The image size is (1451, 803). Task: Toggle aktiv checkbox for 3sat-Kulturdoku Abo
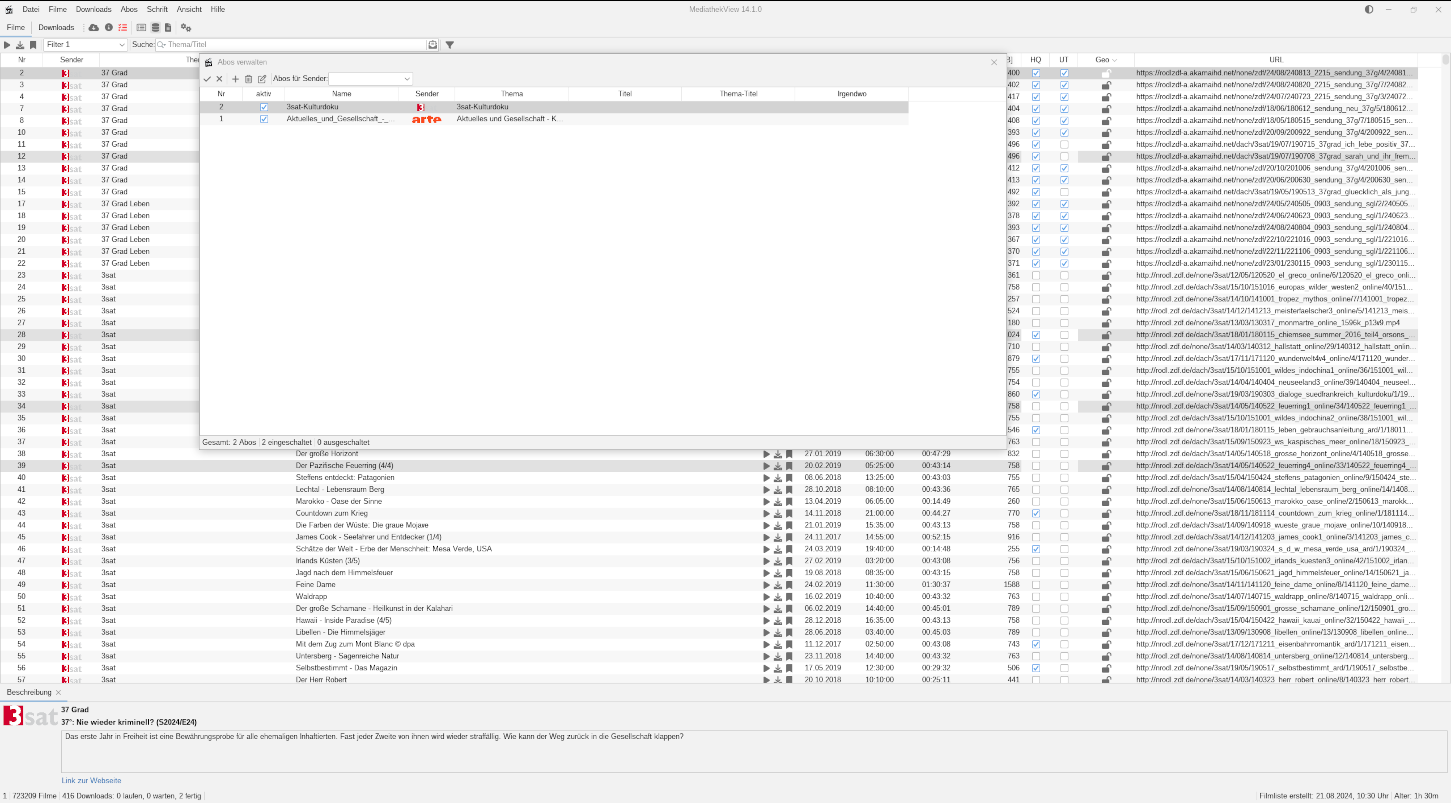[264, 107]
